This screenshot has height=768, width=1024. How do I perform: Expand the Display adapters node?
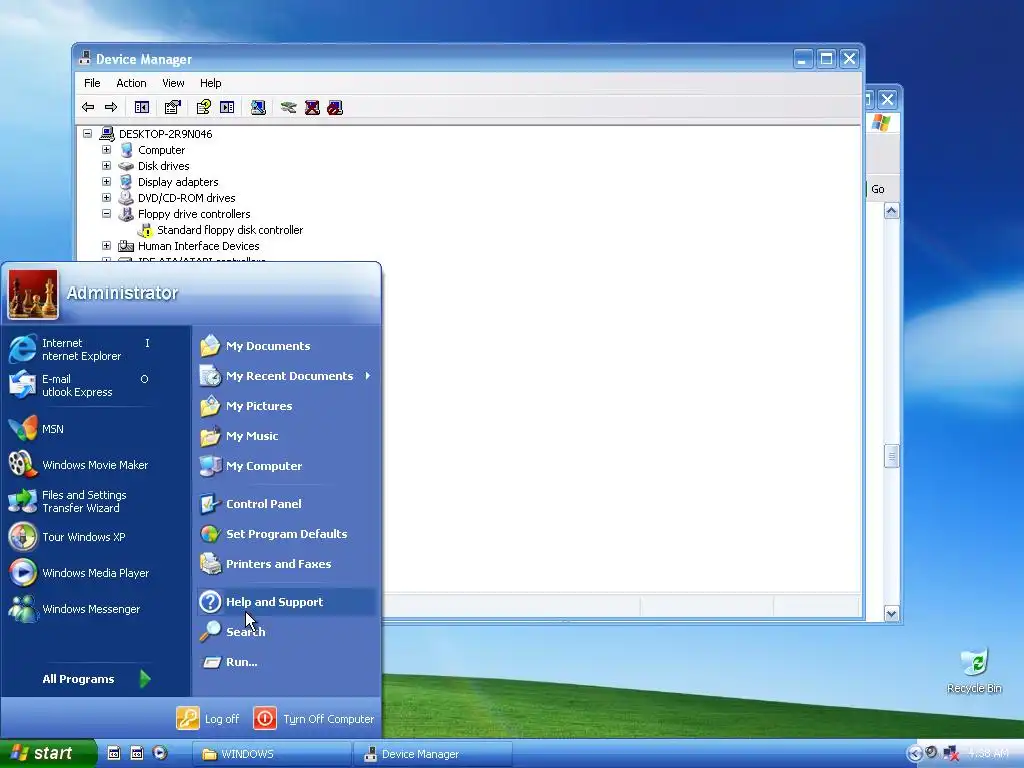pos(106,182)
